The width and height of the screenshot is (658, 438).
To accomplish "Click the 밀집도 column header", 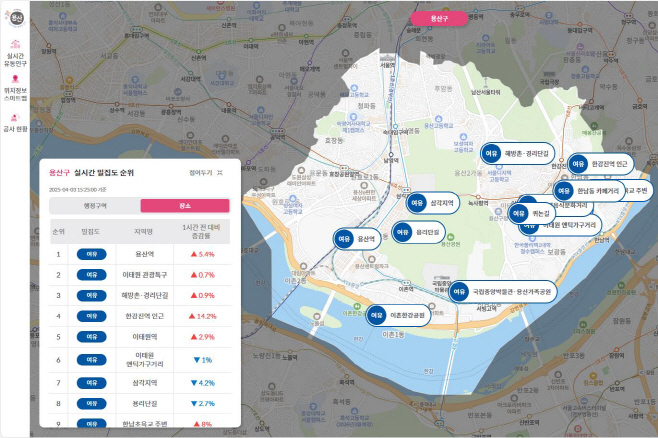I will point(91,232).
